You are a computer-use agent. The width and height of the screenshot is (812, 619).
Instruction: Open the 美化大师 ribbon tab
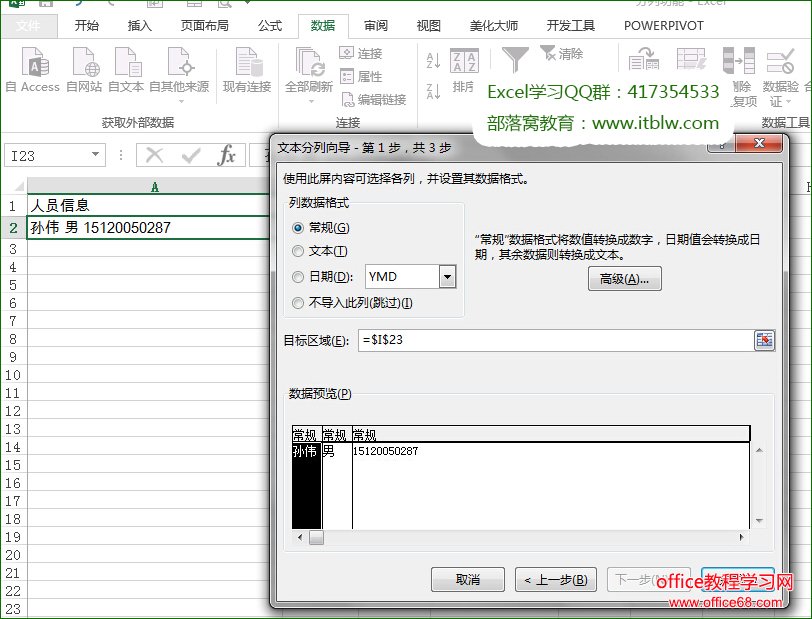496,26
